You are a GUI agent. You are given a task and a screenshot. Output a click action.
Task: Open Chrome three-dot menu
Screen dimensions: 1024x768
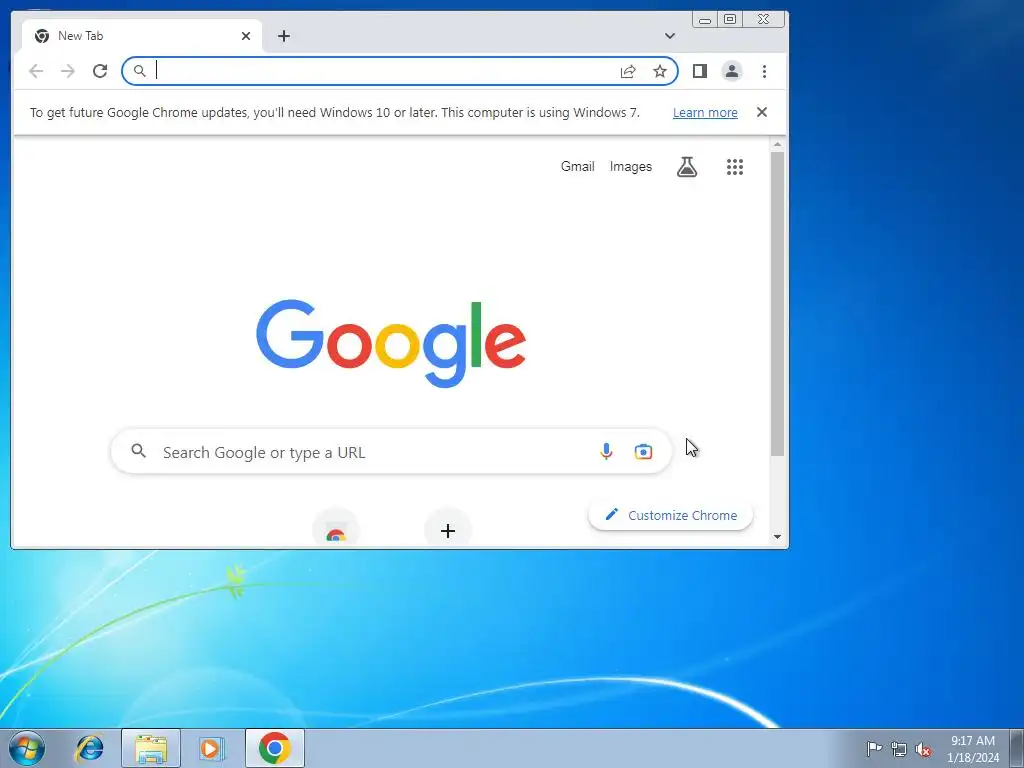[764, 71]
